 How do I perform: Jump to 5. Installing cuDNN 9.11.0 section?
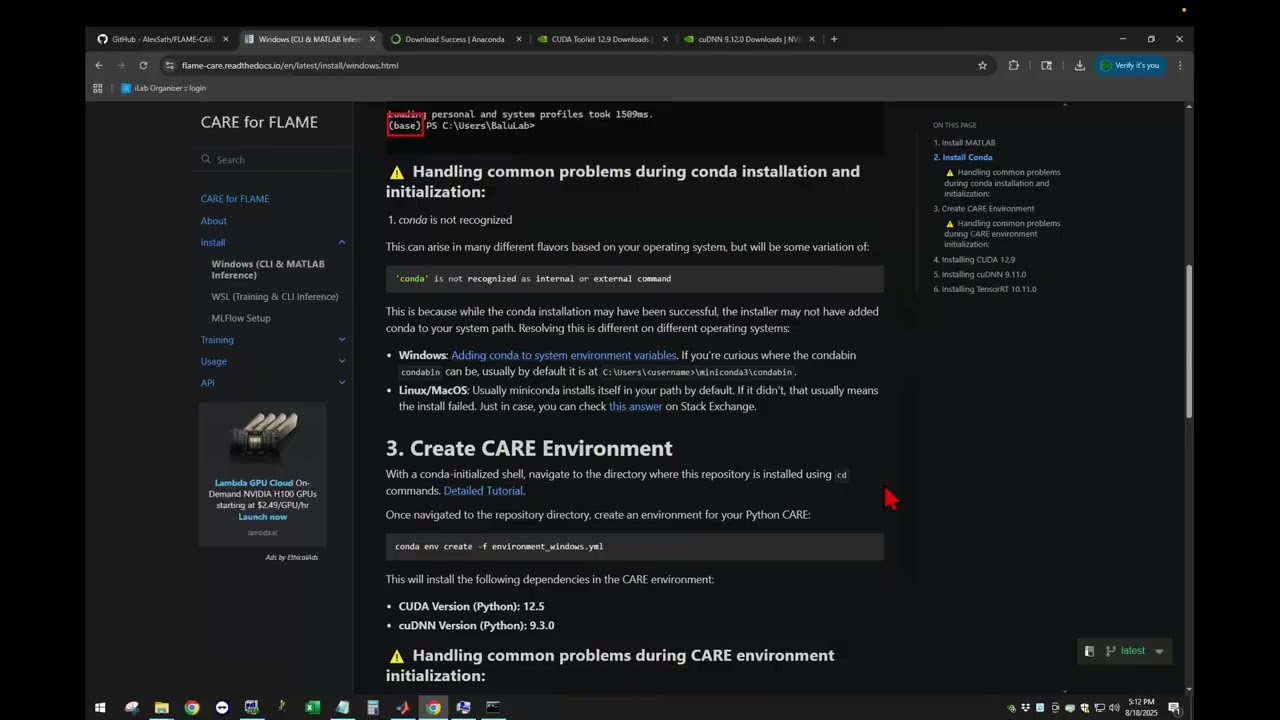pyautogui.click(x=981, y=274)
